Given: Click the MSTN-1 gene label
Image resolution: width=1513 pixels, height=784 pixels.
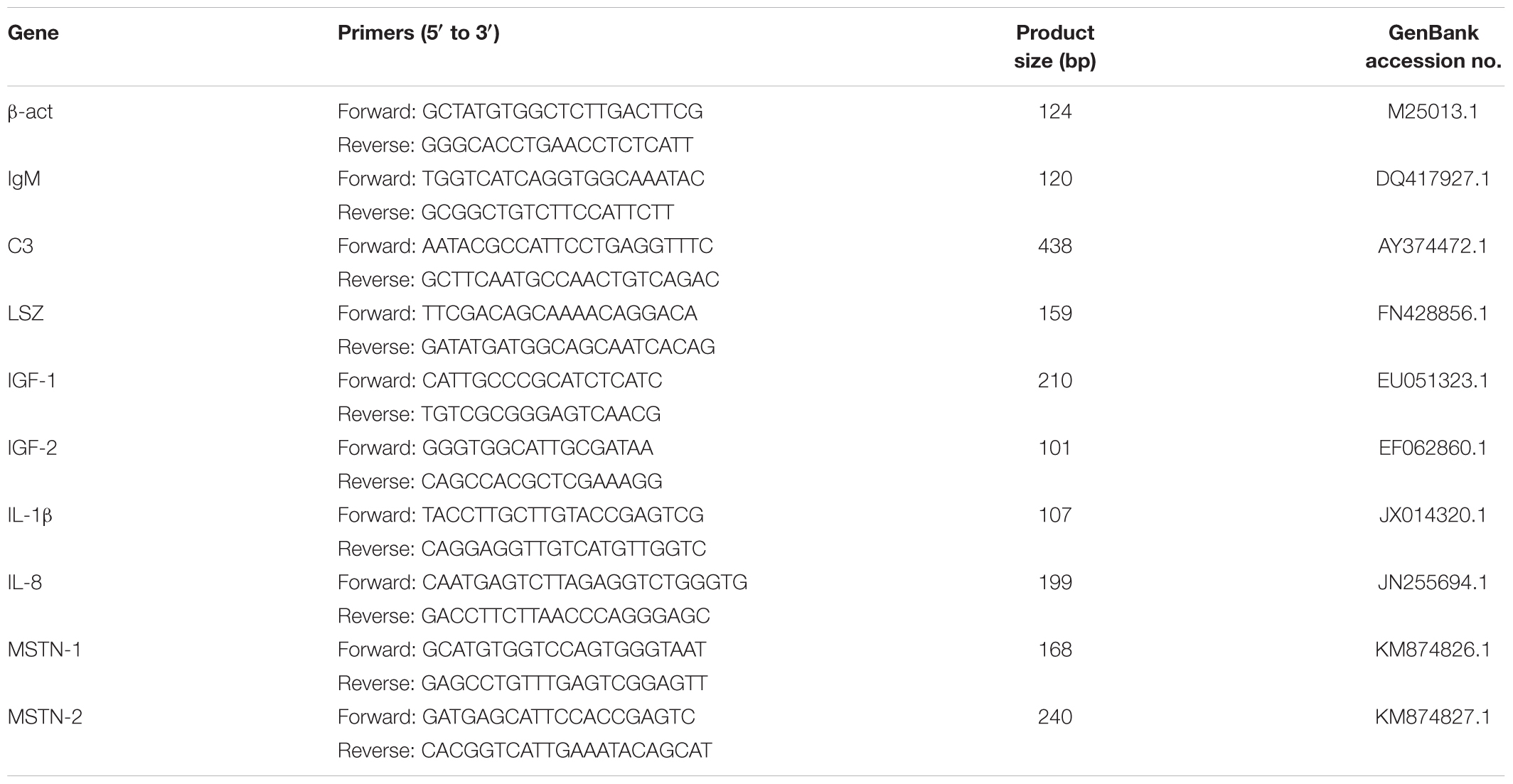Looking at the screenshot, I should click(x=44, y=650).
